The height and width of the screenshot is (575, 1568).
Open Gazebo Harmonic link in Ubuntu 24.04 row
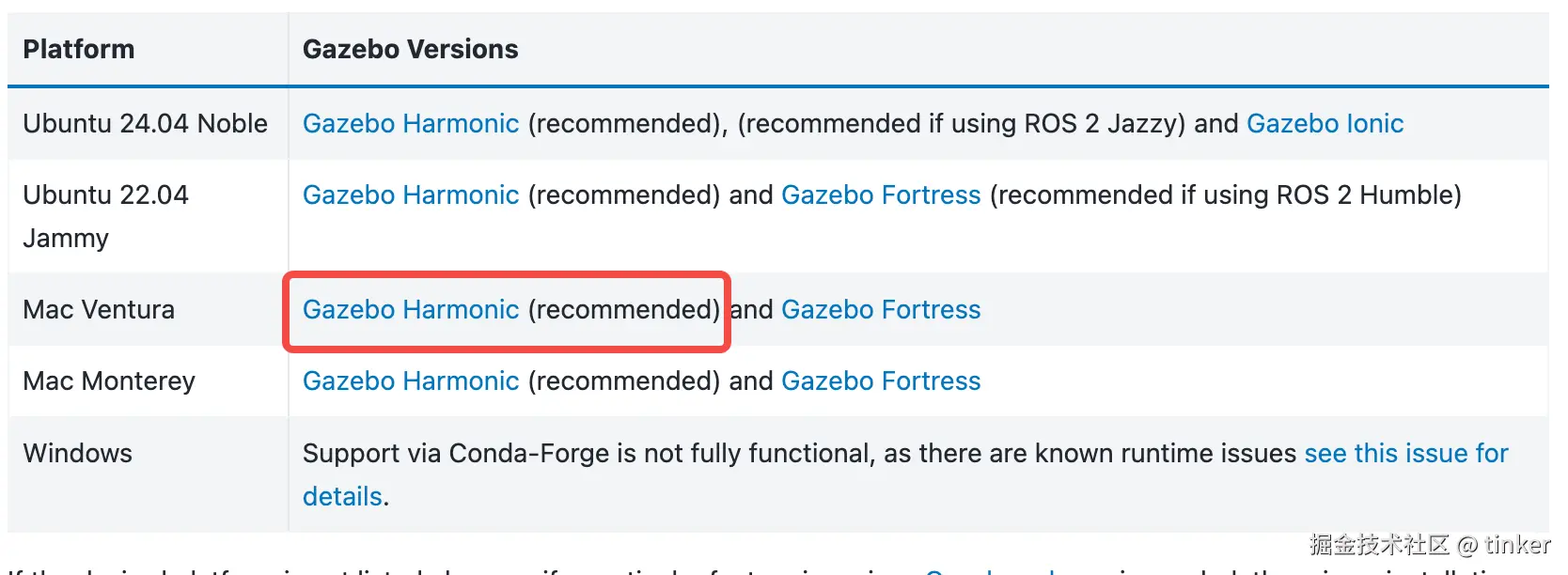411,123
